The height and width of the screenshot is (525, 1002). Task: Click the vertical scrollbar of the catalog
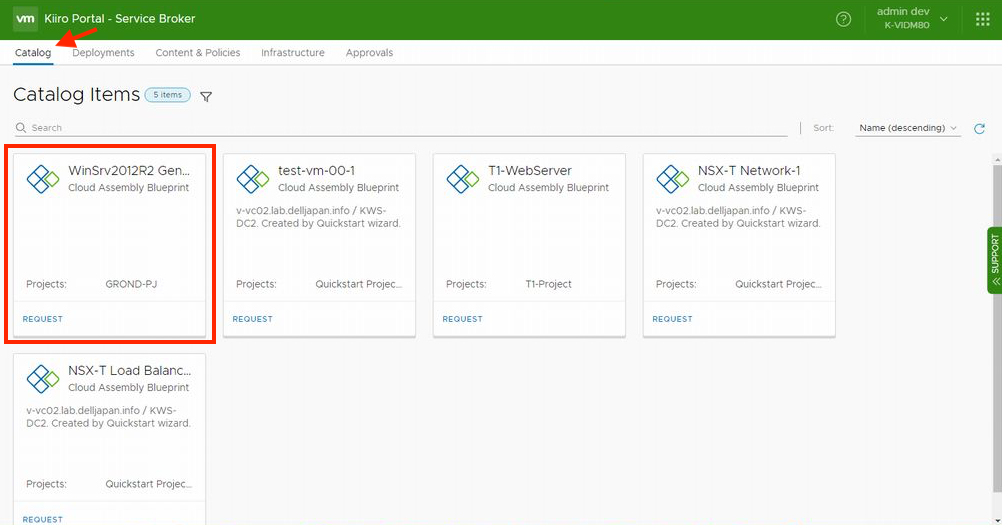coord(997,329)
